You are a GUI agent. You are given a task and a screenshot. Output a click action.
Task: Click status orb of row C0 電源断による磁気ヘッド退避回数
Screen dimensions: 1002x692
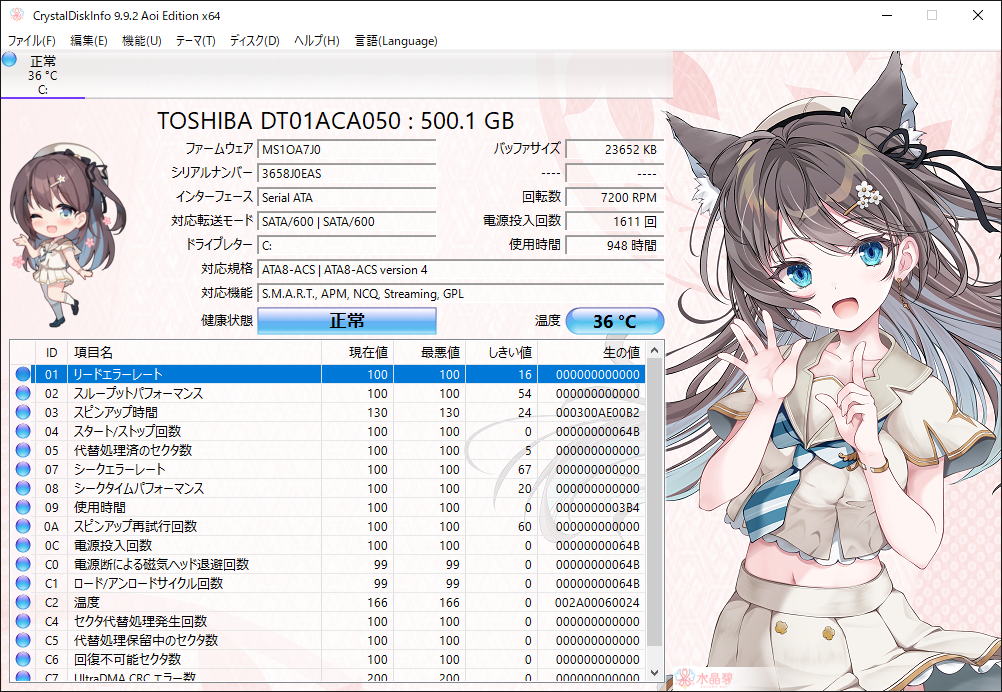(x=23, y=564)
